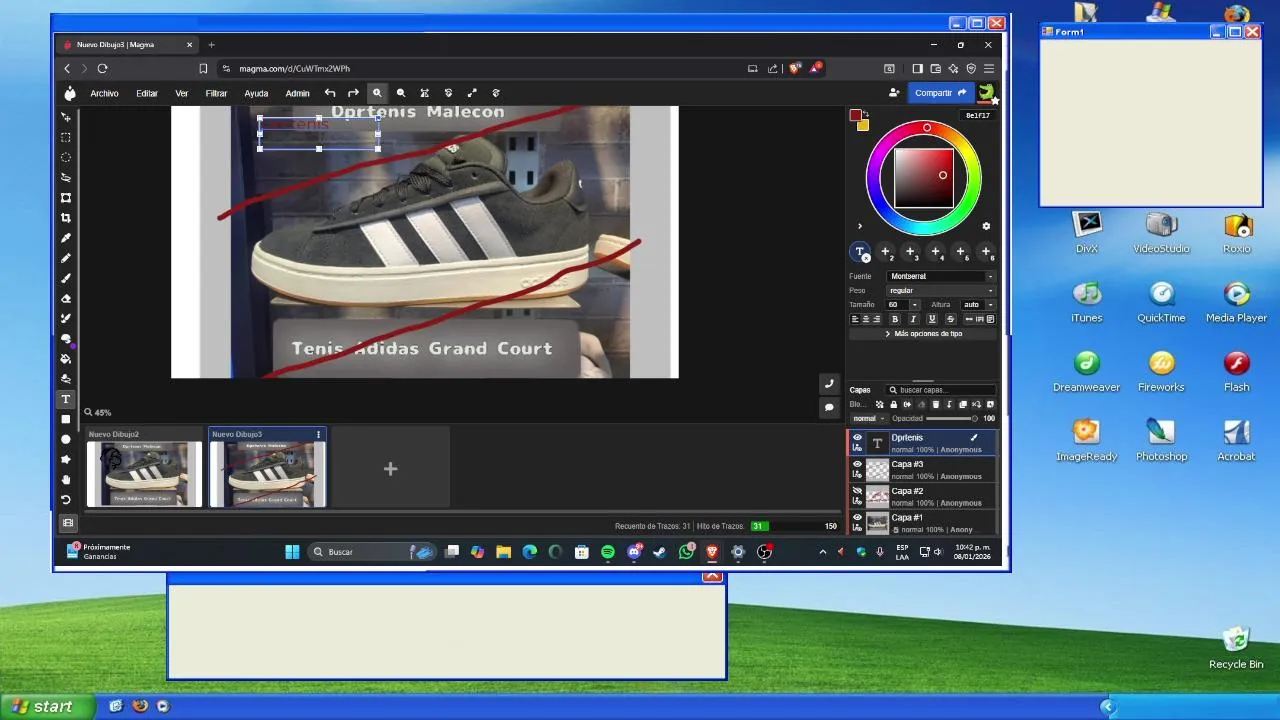Image resolution: width=1280 pixels, height=720 pixels.
Task: Select the rectangle shape tool
Action: pyautogui.click(x=66, y=419)
